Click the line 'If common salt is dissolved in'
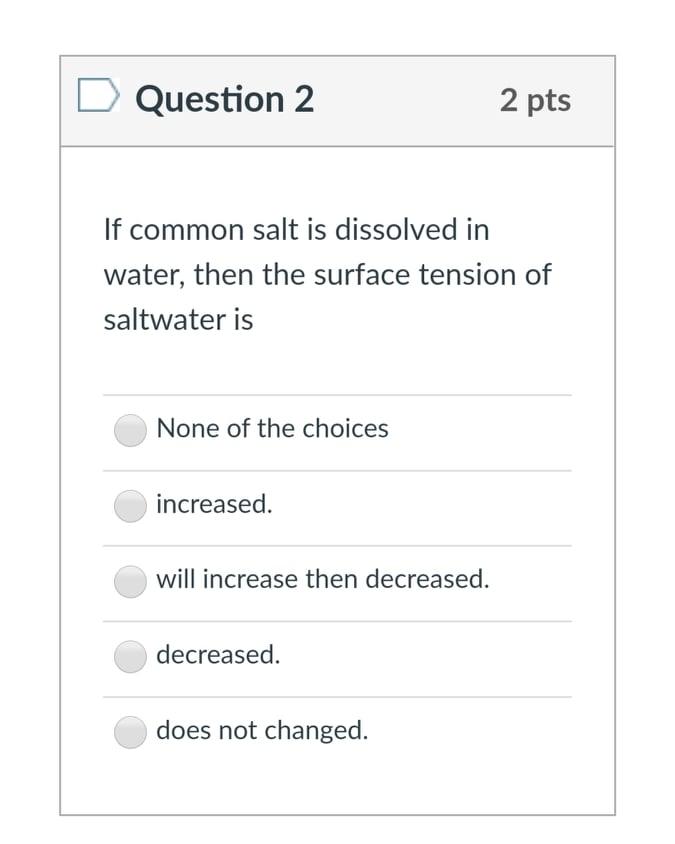The width and height of the screenshot is (675, 844). point(296,230)
